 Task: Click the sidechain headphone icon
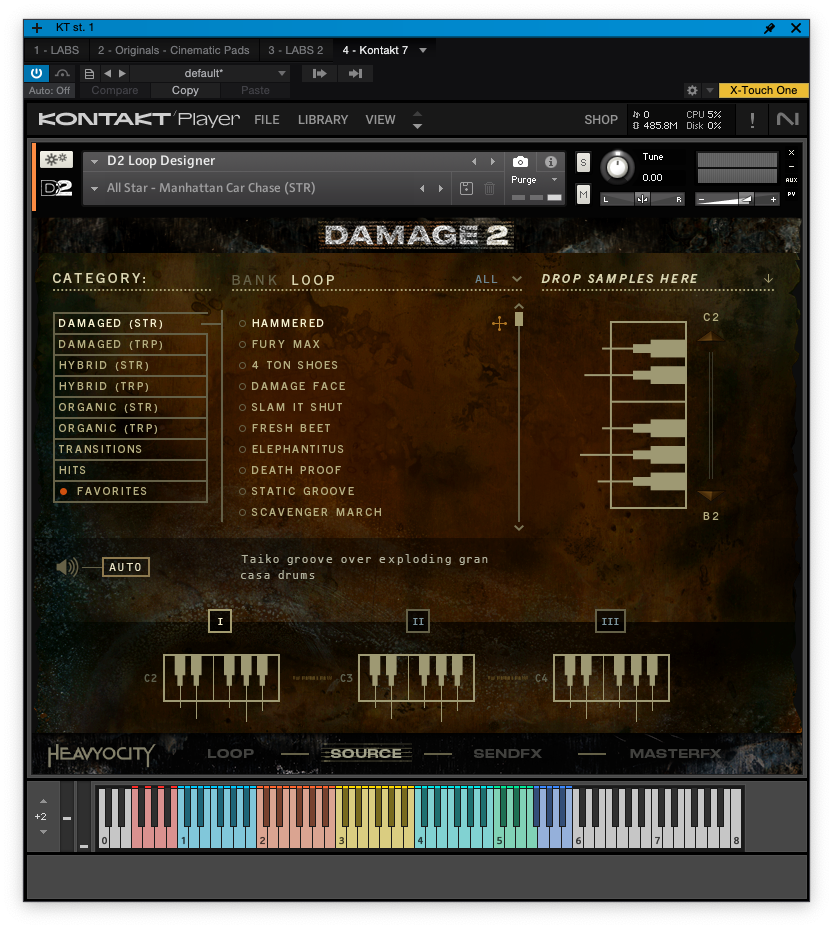pyautogui.click(x=62, y=73)
